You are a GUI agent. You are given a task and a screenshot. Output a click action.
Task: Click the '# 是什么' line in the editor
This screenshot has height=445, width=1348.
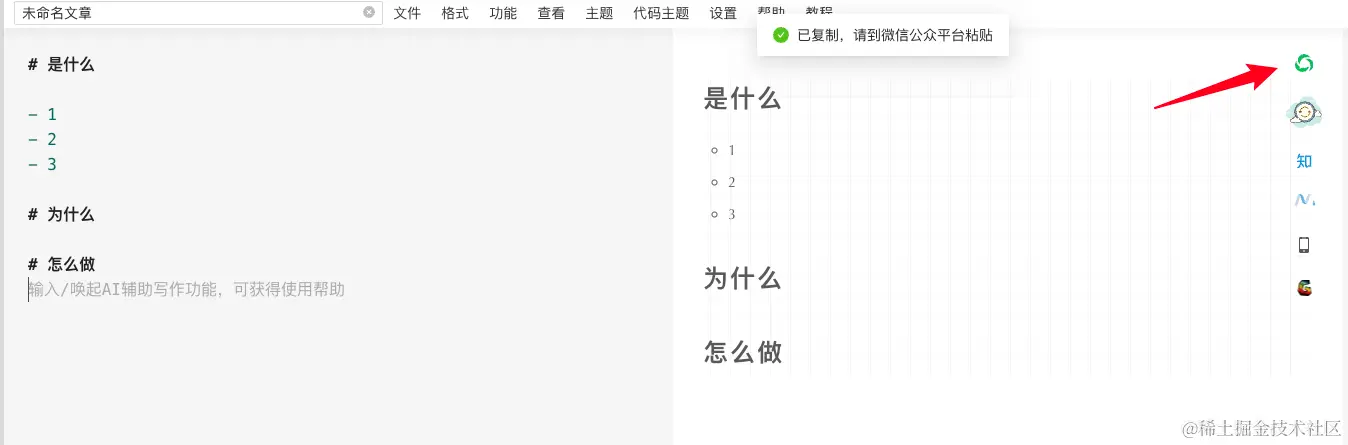pos(61,65)
